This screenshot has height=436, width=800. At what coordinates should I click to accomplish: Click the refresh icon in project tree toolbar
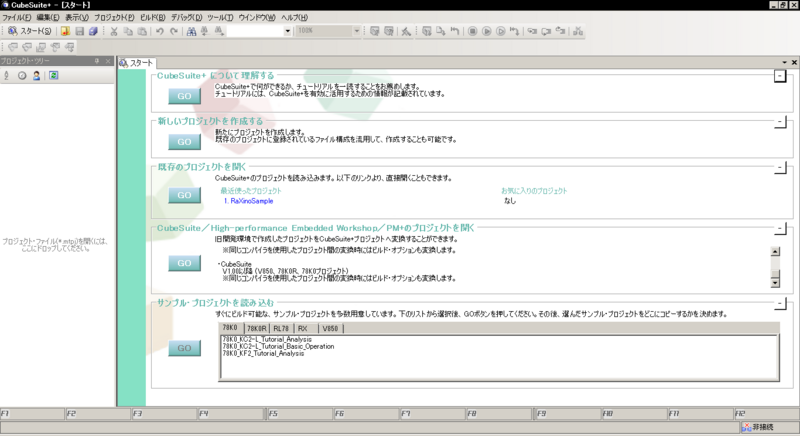54,75
